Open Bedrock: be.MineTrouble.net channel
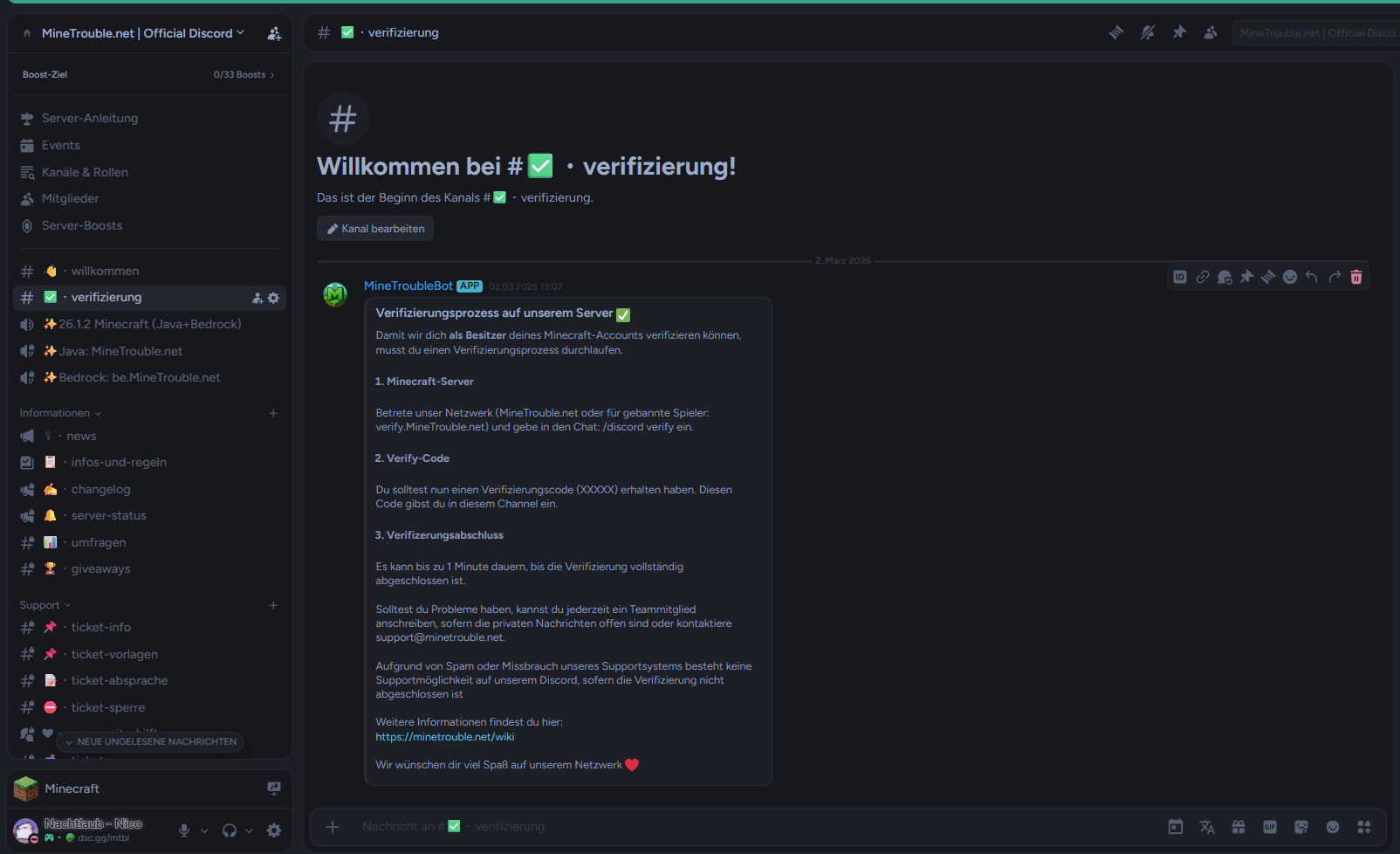 pyautogui.click(x=148, y=377)
